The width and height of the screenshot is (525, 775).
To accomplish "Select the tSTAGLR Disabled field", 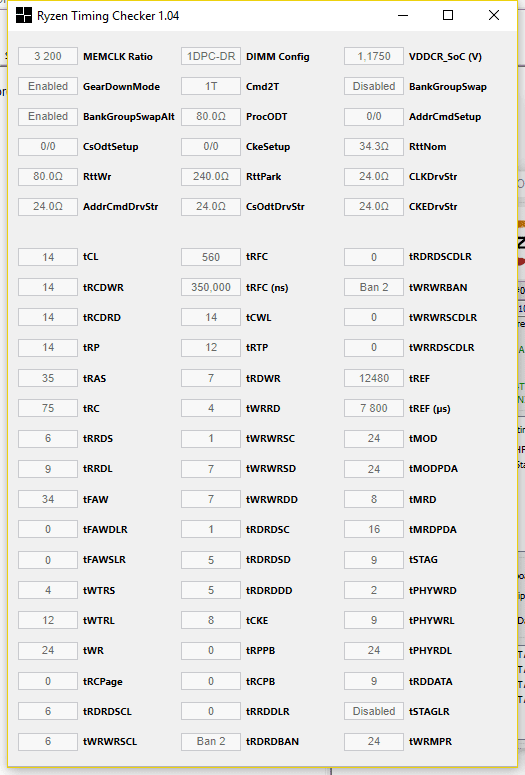I will tap(374, 711).
